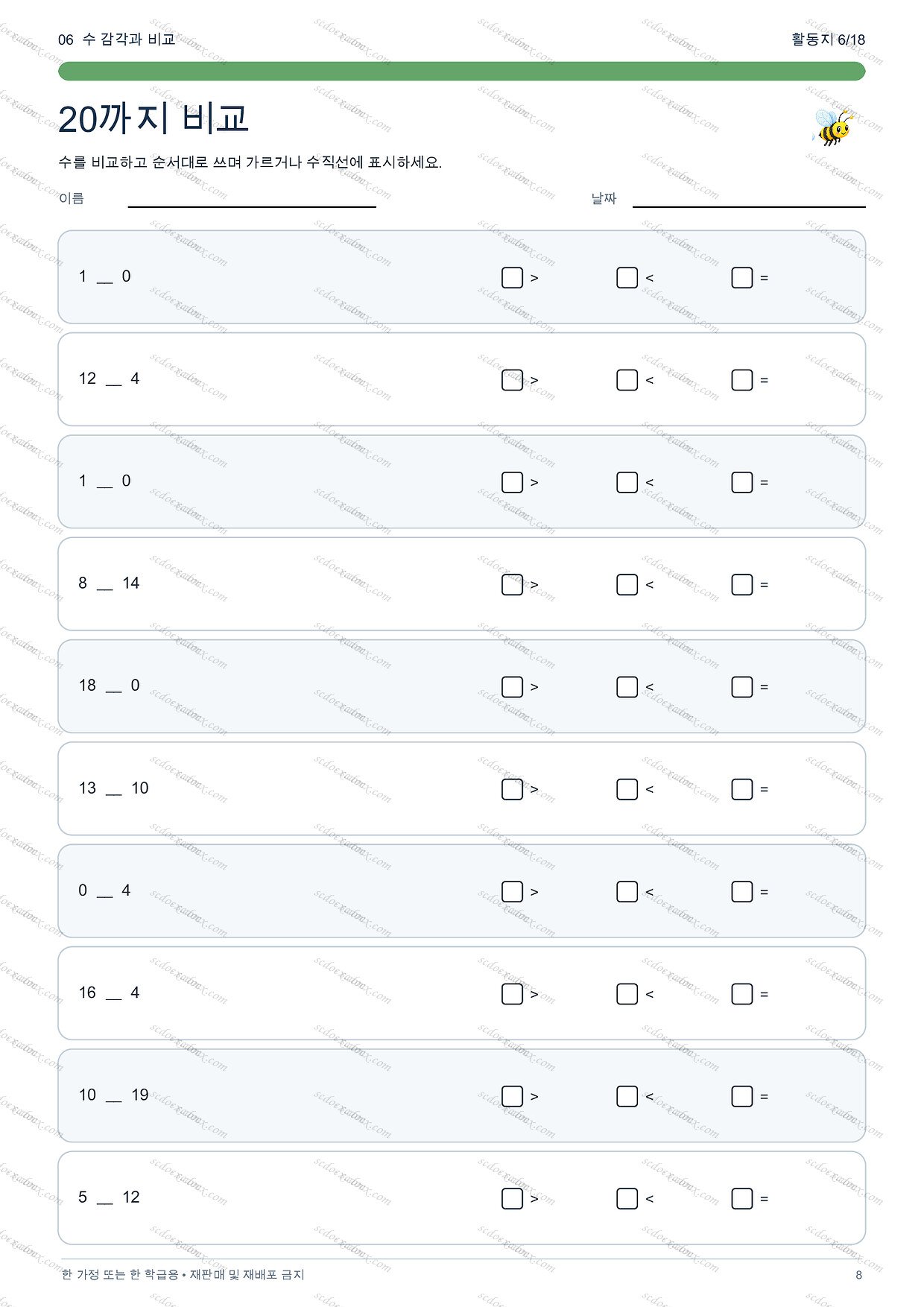The width and height of the screenshot is (924, 1307).
Task: Check the greater-than box for 12 __ 4
Action: point(512,380)
